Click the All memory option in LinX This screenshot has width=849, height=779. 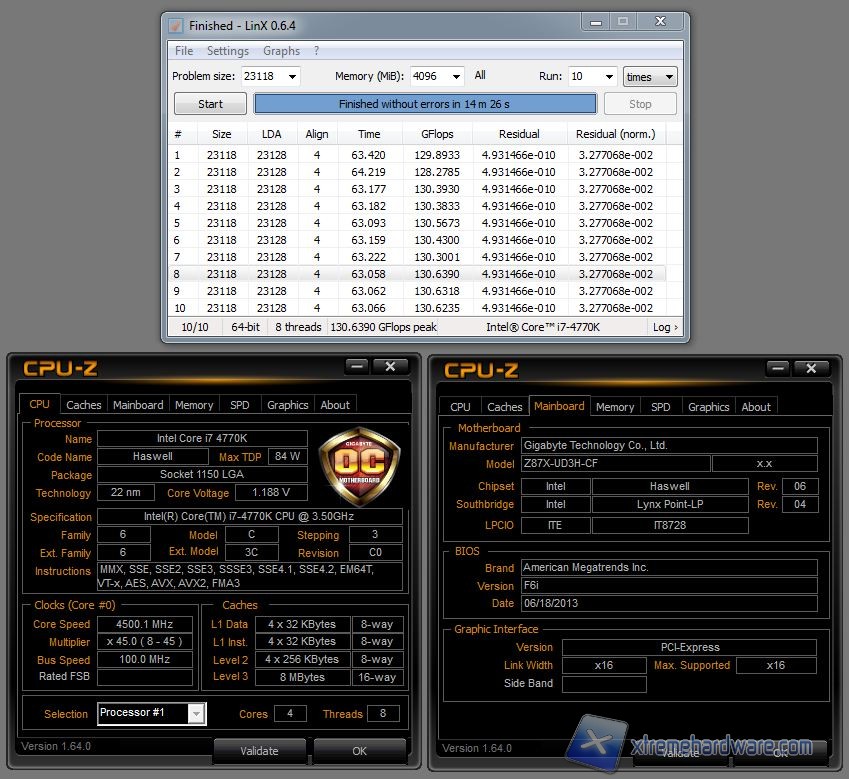[x=480, y=76]
